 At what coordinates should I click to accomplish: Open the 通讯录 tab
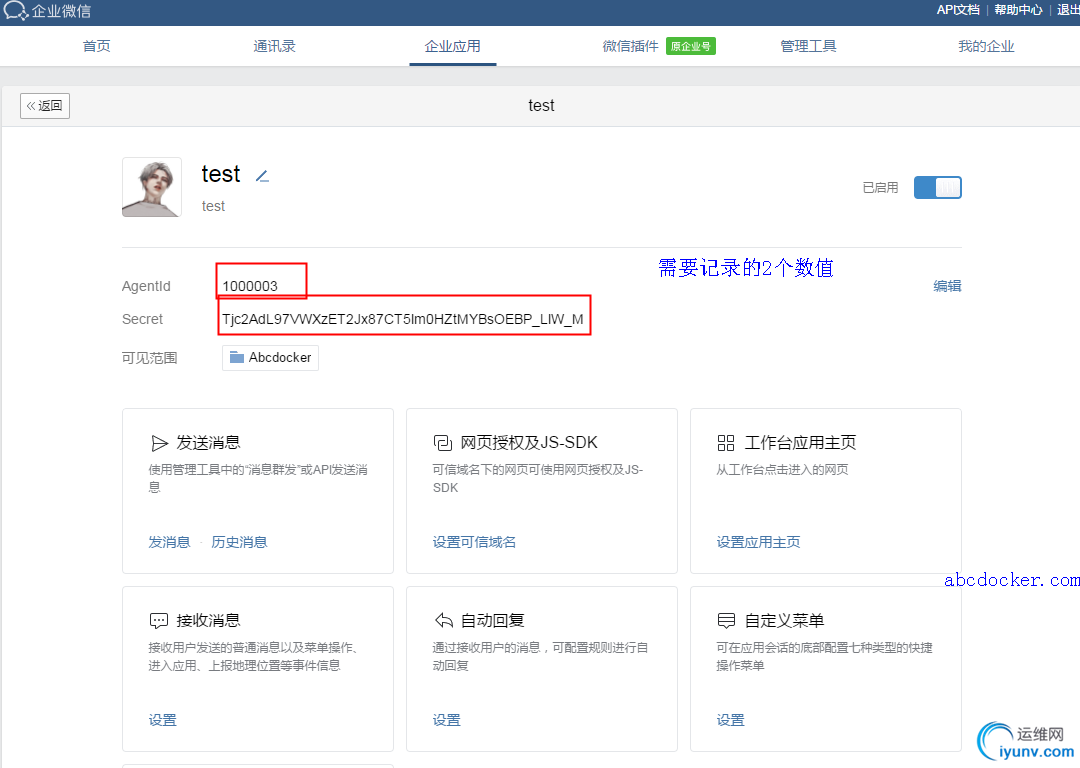pos(274,46)
